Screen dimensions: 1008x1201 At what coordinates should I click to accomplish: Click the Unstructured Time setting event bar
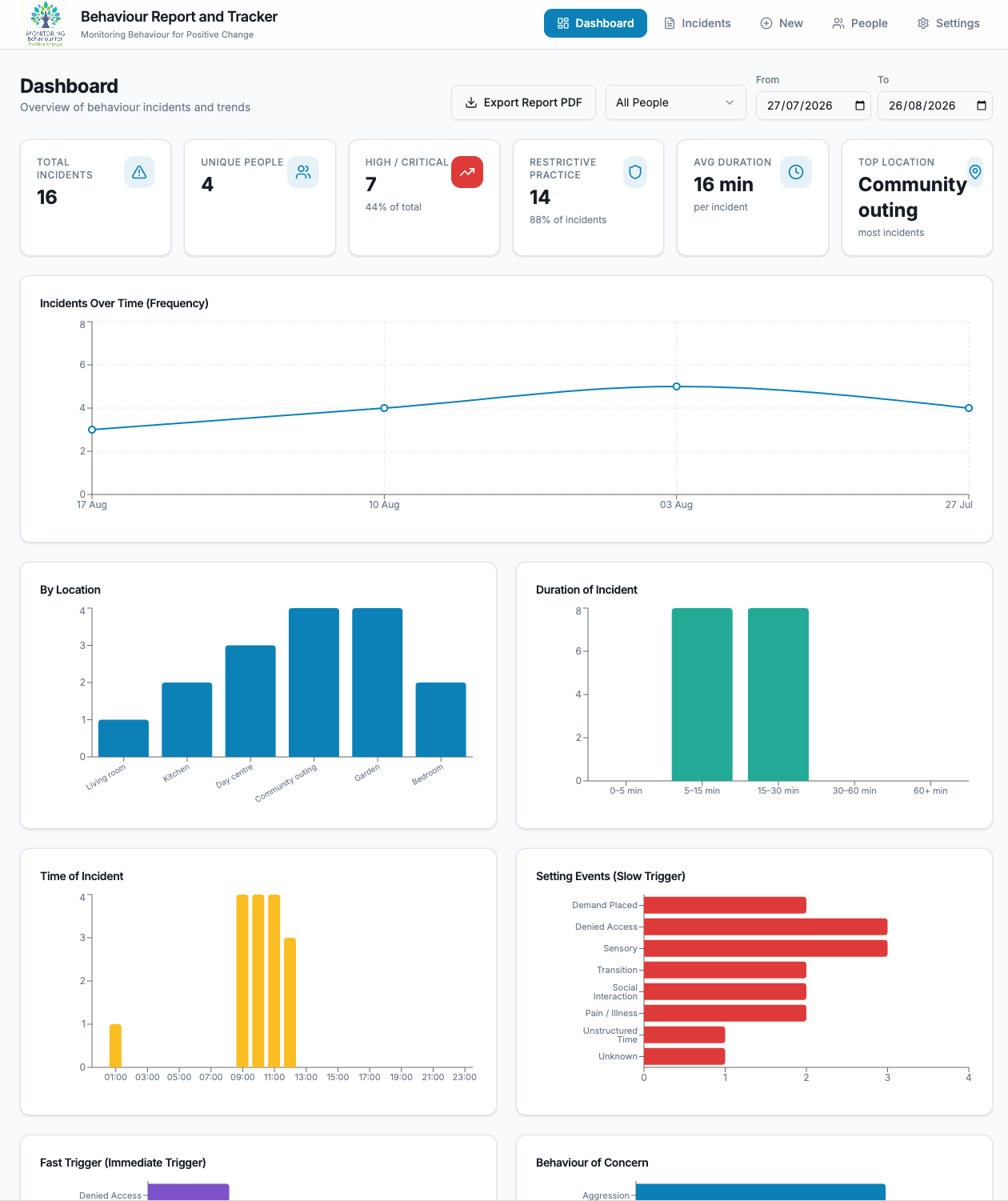(684, 1035)
